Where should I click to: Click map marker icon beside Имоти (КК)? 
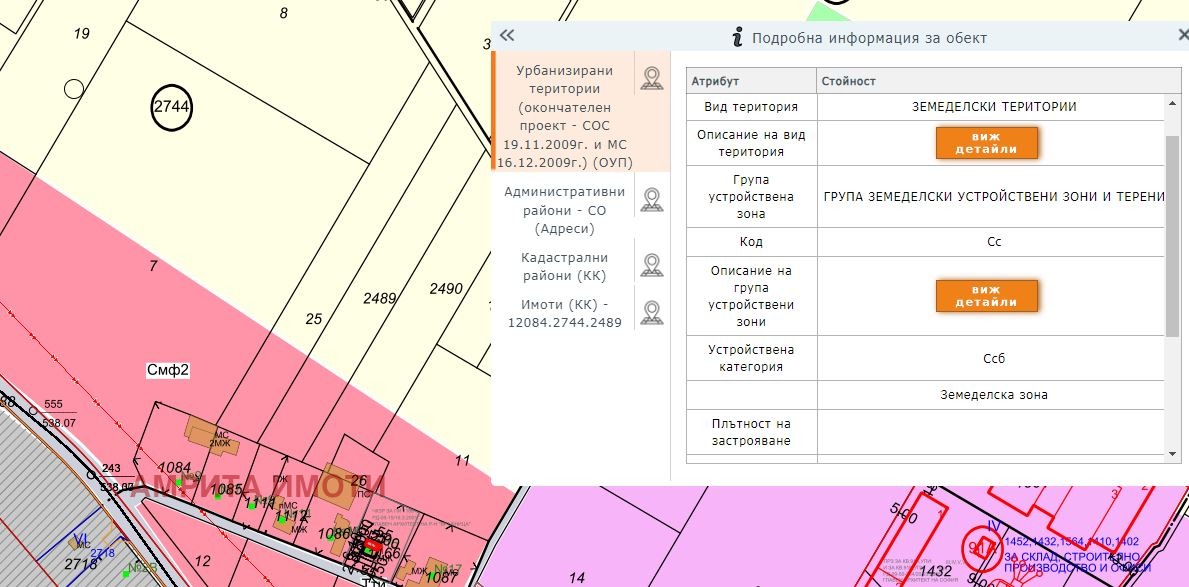pos(652,312)
